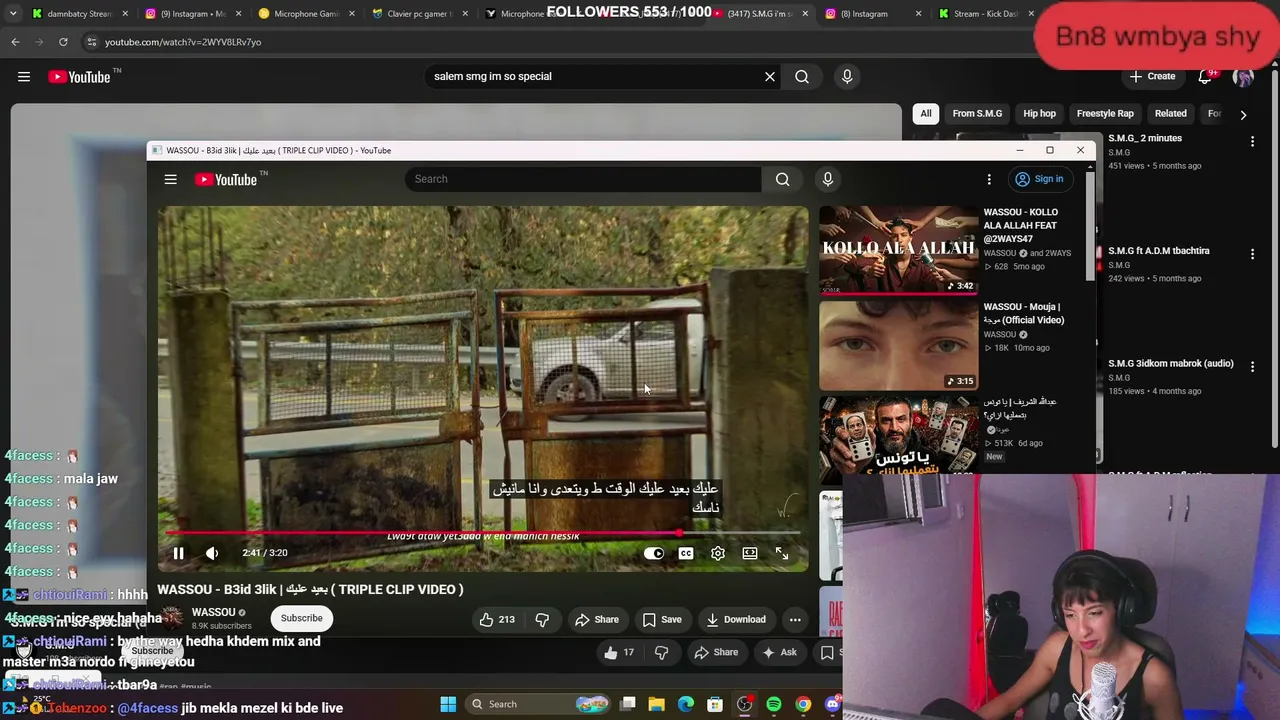Screen dimensions: 1280x720
Task: Like the video with 213 likes
Action: point(496,619)
